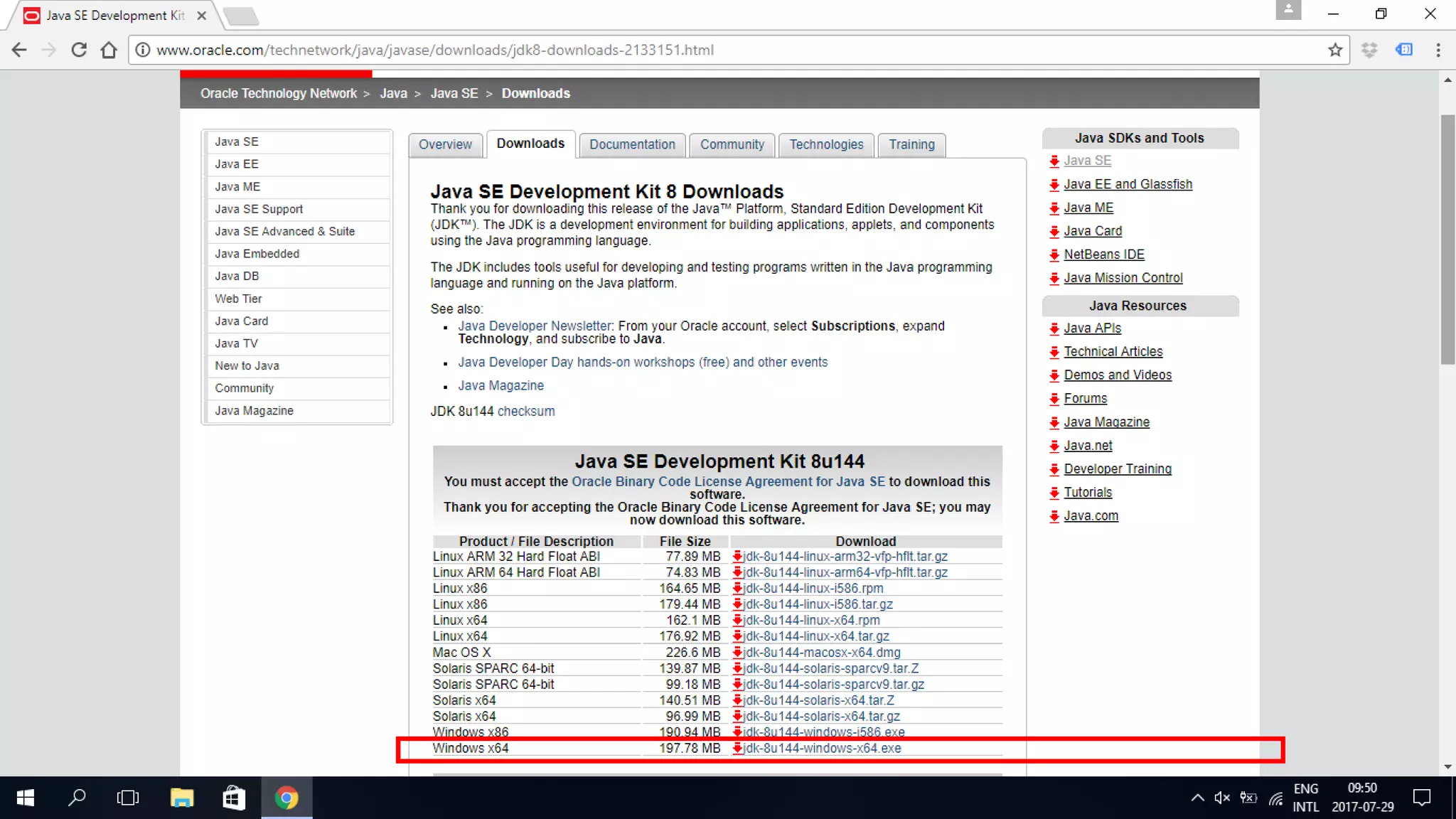Open the Training tab
1456x819 pixels.
(911, 144)
